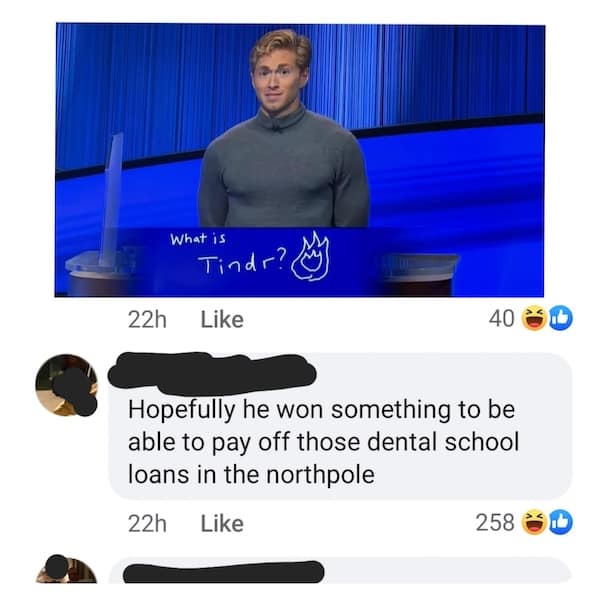Open the posted game show image
Screen dimensions: 600x600
[300, 160]
